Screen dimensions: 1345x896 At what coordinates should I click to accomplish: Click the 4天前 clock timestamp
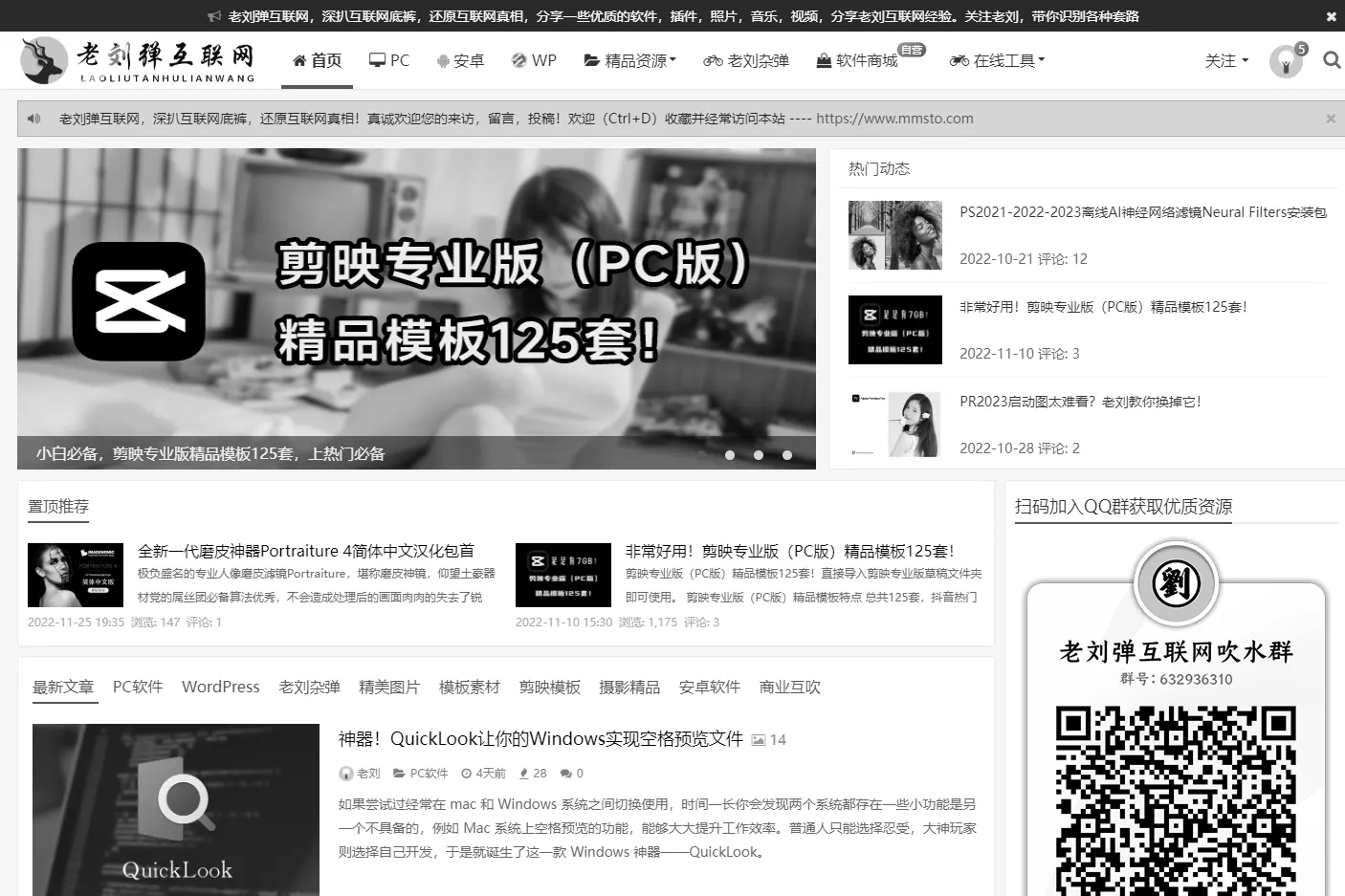coord(483,773)
